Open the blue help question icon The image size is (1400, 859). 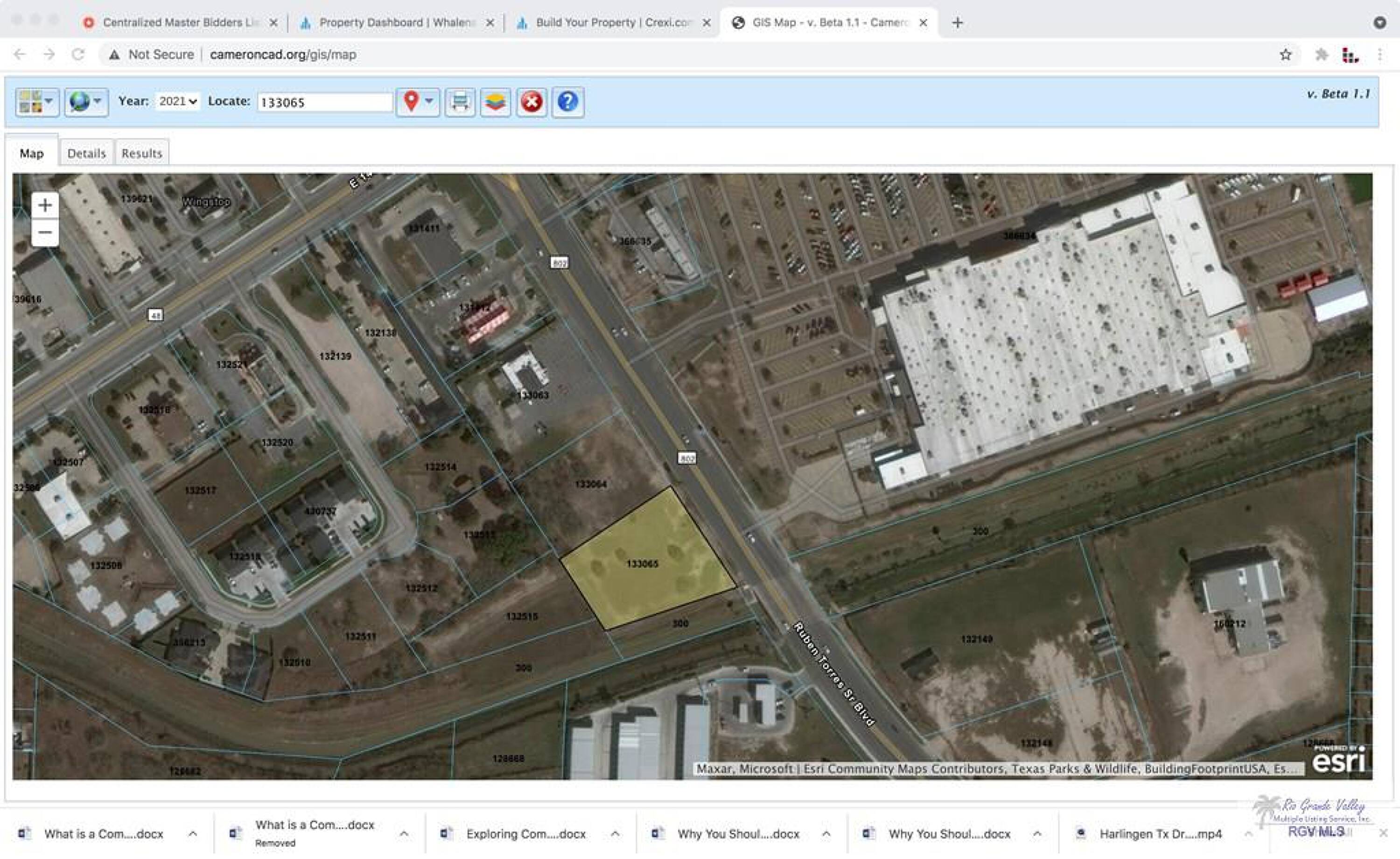567,102
